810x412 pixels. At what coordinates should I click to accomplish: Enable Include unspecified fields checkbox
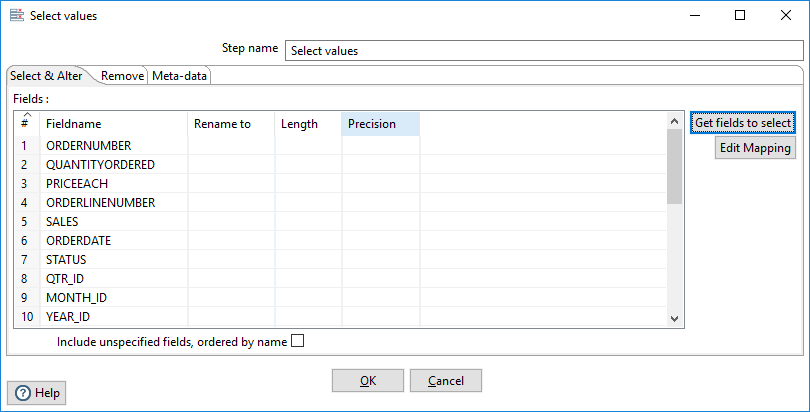297,341
